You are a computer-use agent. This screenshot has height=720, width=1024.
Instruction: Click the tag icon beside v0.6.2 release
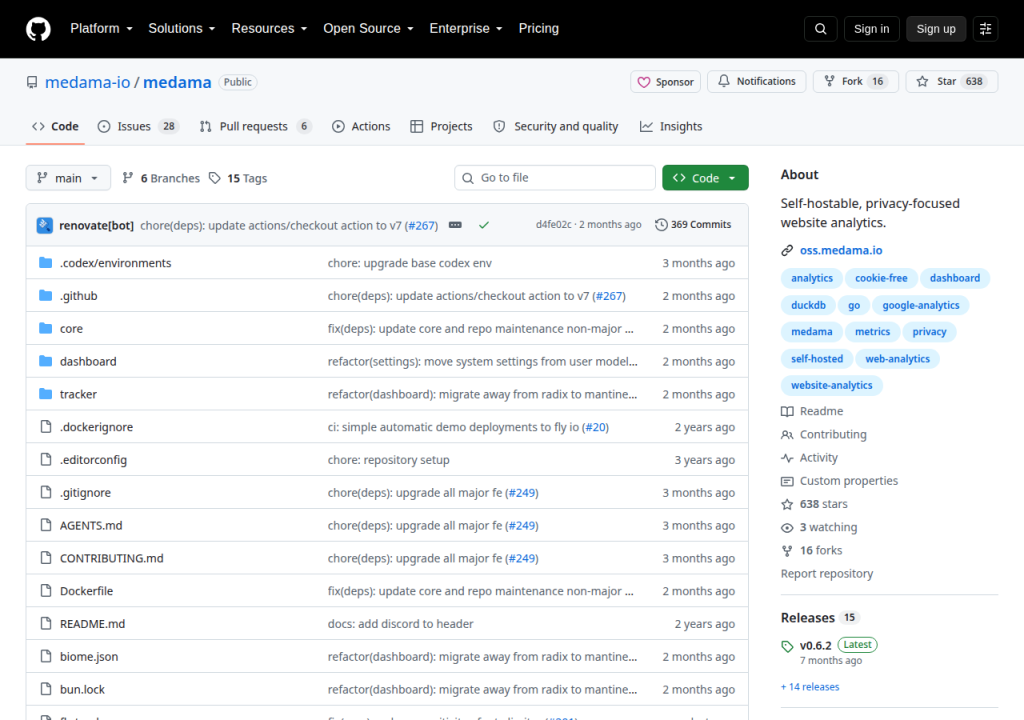[787, 646]
